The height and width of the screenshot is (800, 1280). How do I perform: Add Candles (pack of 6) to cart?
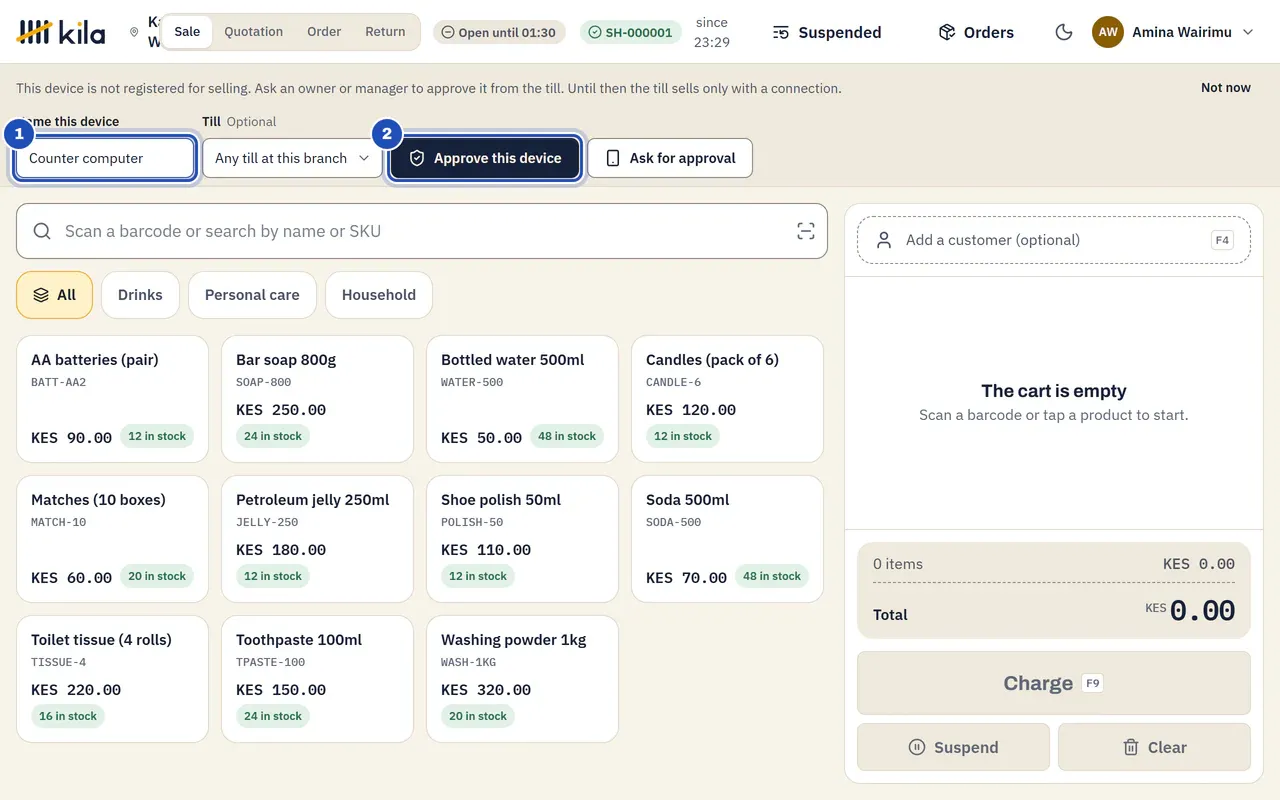[x=728, y=399]
